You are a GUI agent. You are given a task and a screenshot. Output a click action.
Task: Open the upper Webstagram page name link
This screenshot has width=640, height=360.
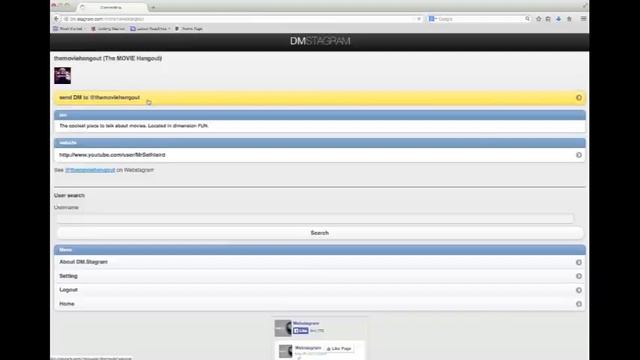pyautogui.click(x=306, y=323)
